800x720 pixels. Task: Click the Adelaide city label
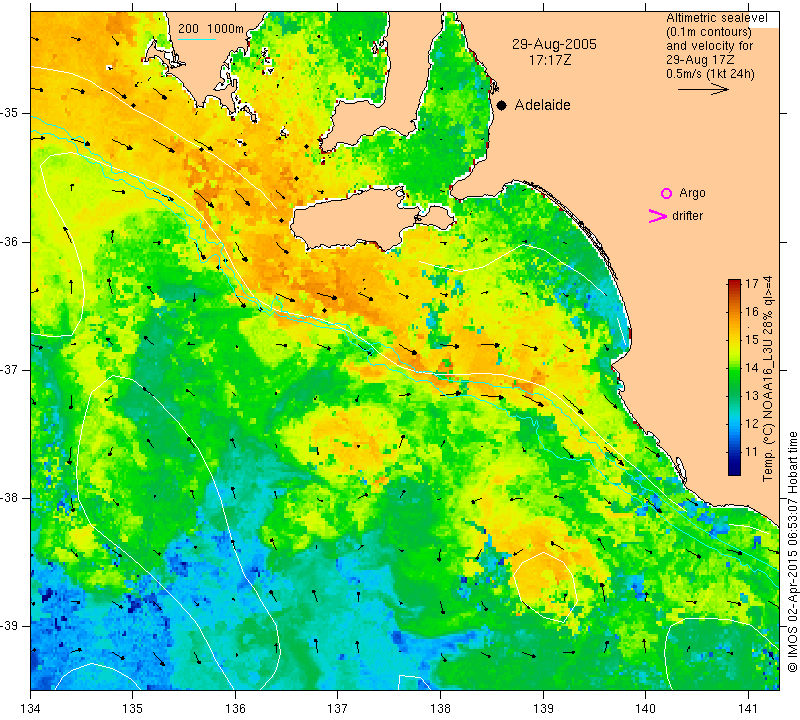point(542,105)
